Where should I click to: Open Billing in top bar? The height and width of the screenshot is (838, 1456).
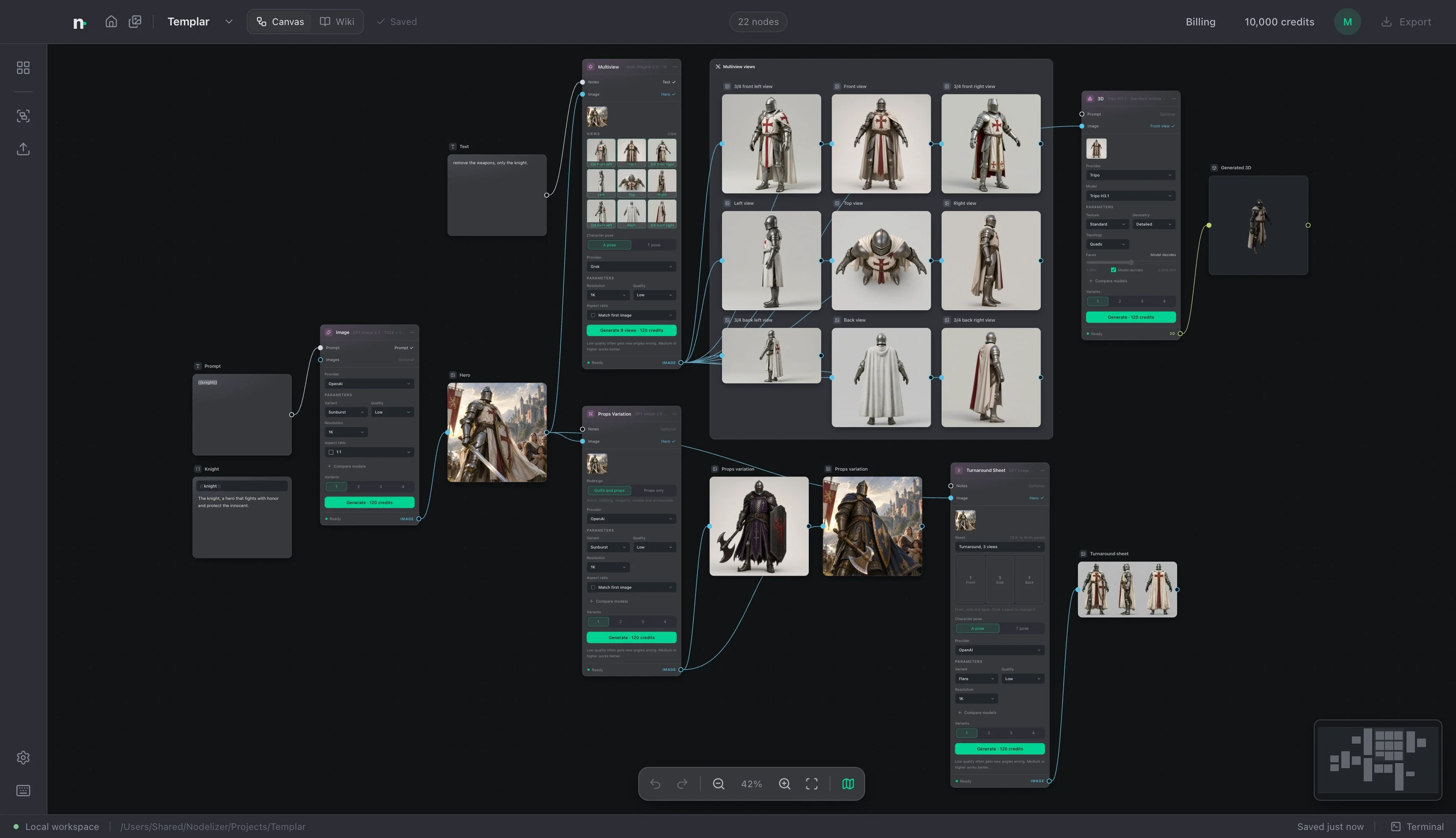pos(1200,22)
